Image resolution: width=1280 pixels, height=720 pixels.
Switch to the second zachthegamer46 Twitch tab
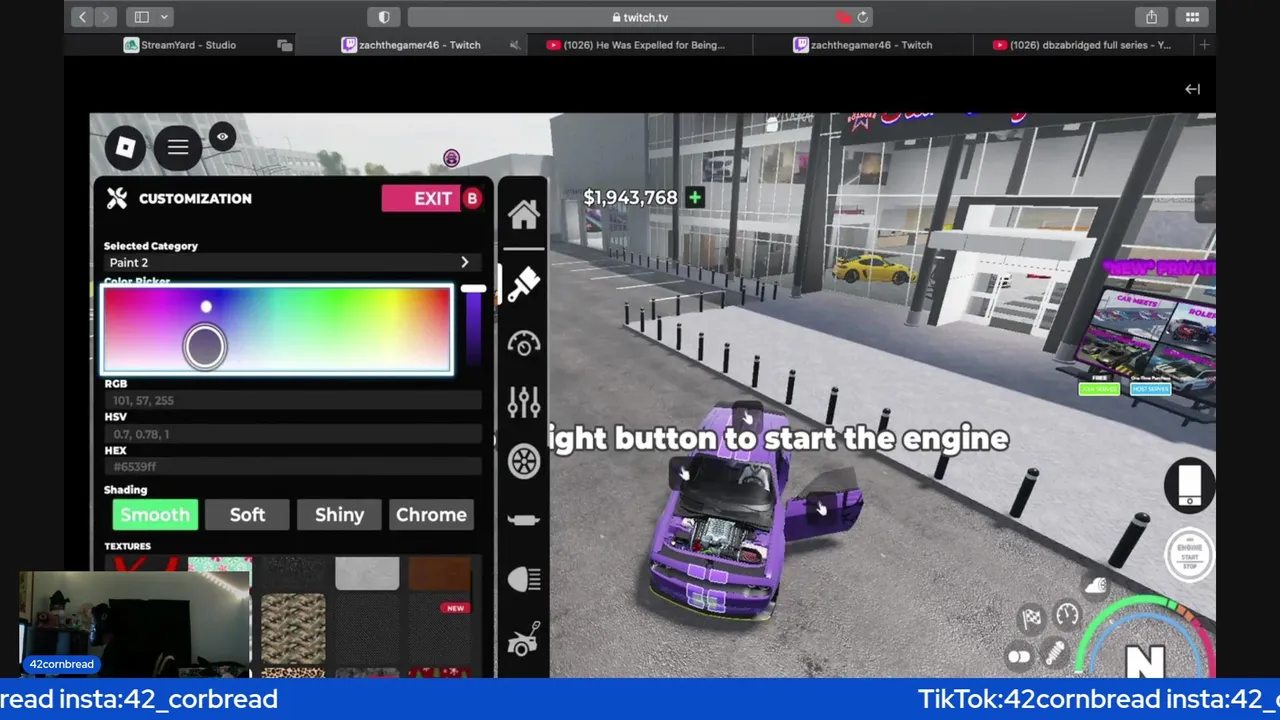coord(862,45)
